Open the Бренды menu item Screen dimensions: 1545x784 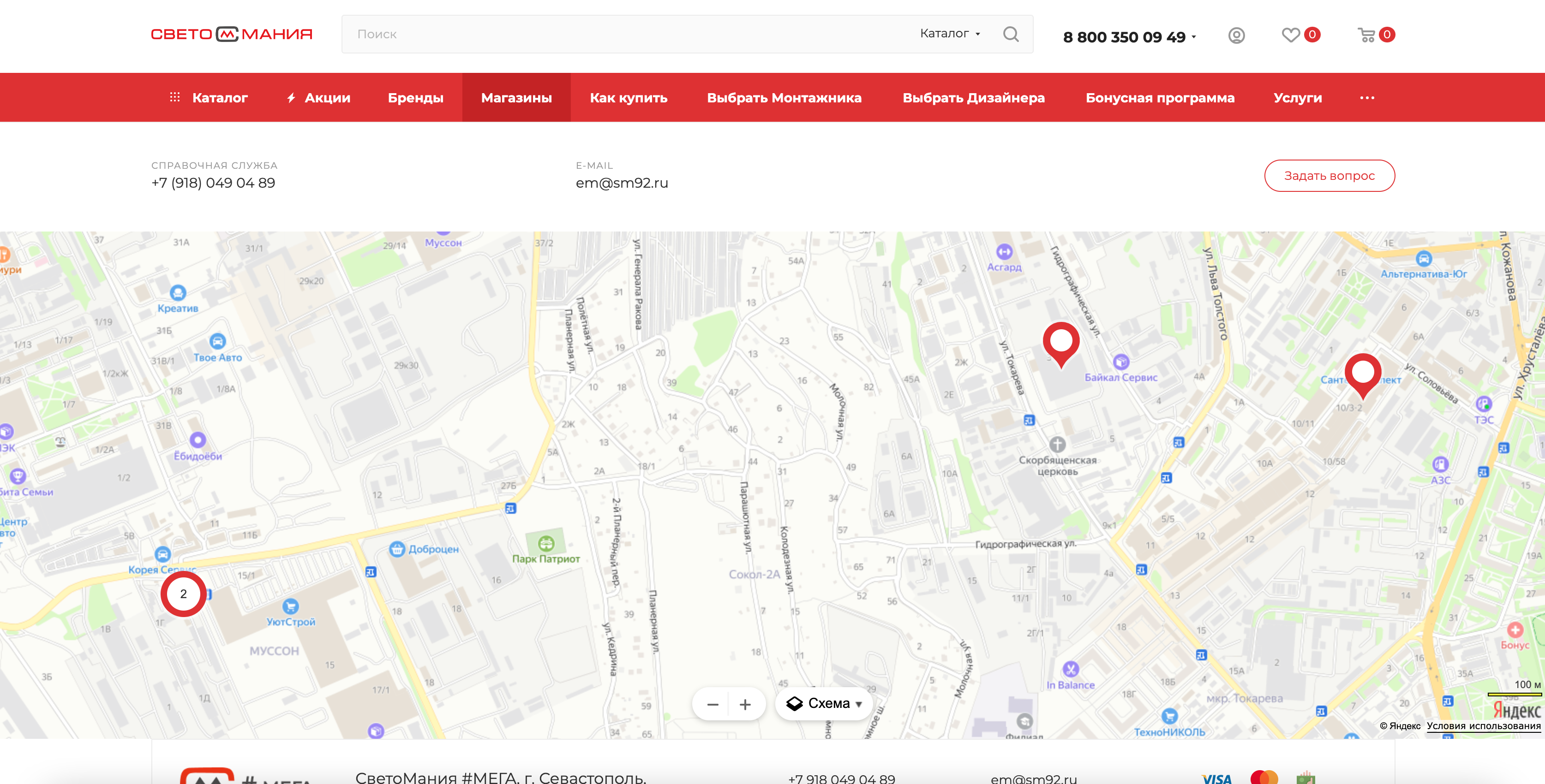click(416, 98)
